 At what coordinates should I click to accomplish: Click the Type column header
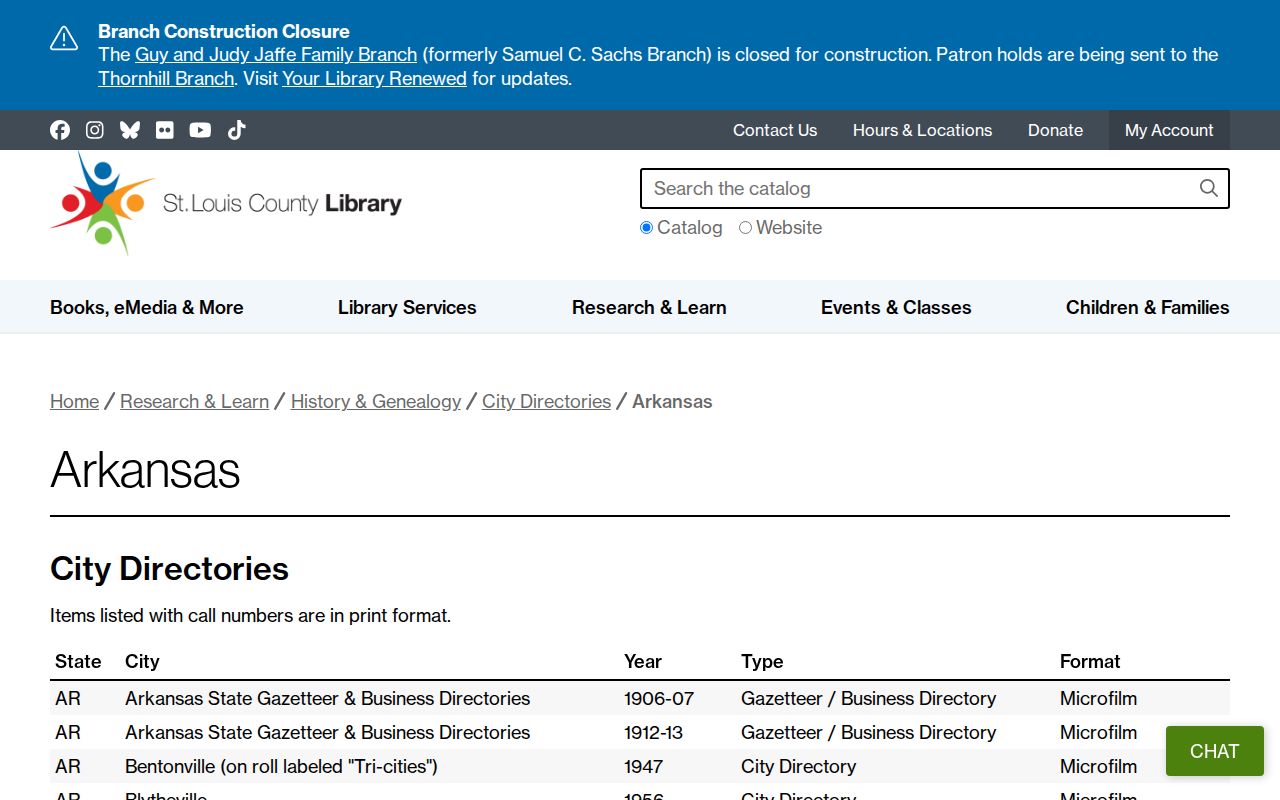762,661
